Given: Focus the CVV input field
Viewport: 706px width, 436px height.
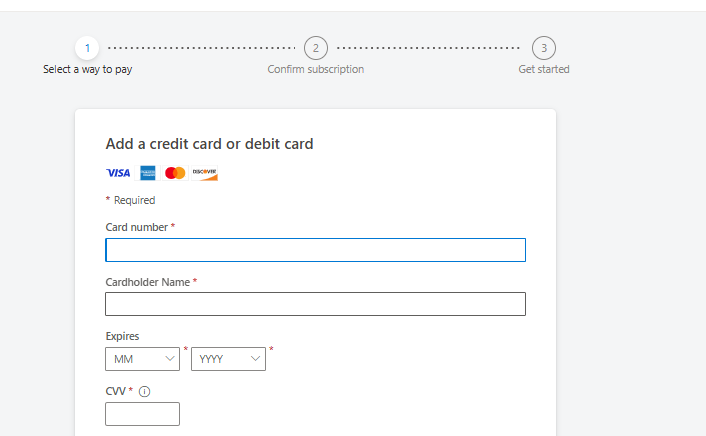Looking at the screenshot, I should tap(142, 414).
